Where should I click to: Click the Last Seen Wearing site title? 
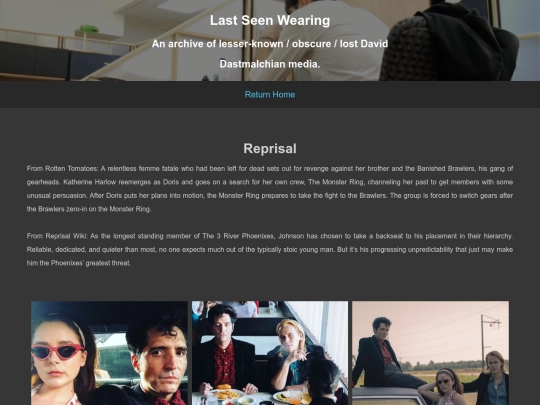coord(270,20)
